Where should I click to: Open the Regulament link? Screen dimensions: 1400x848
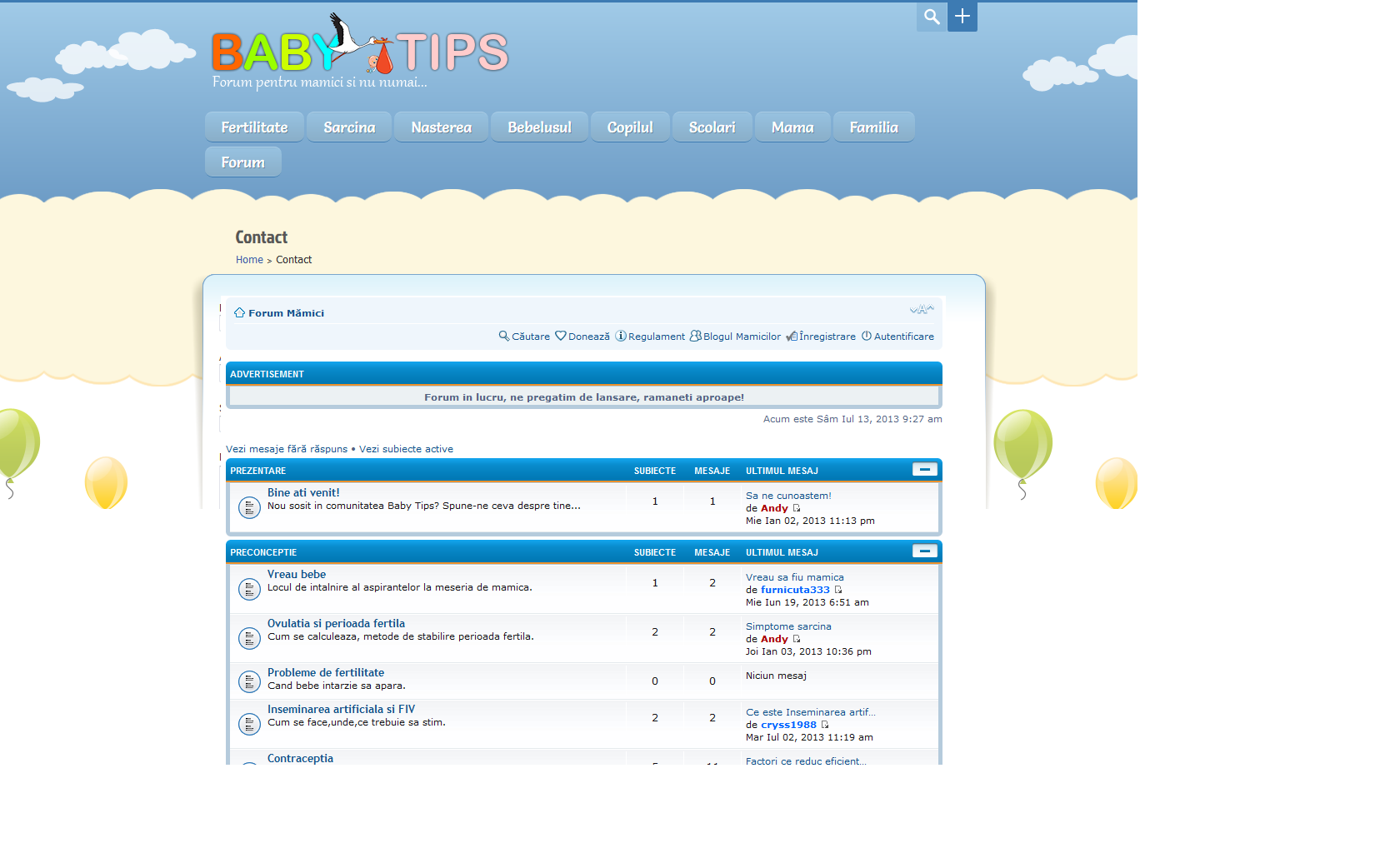pos(656,337)
